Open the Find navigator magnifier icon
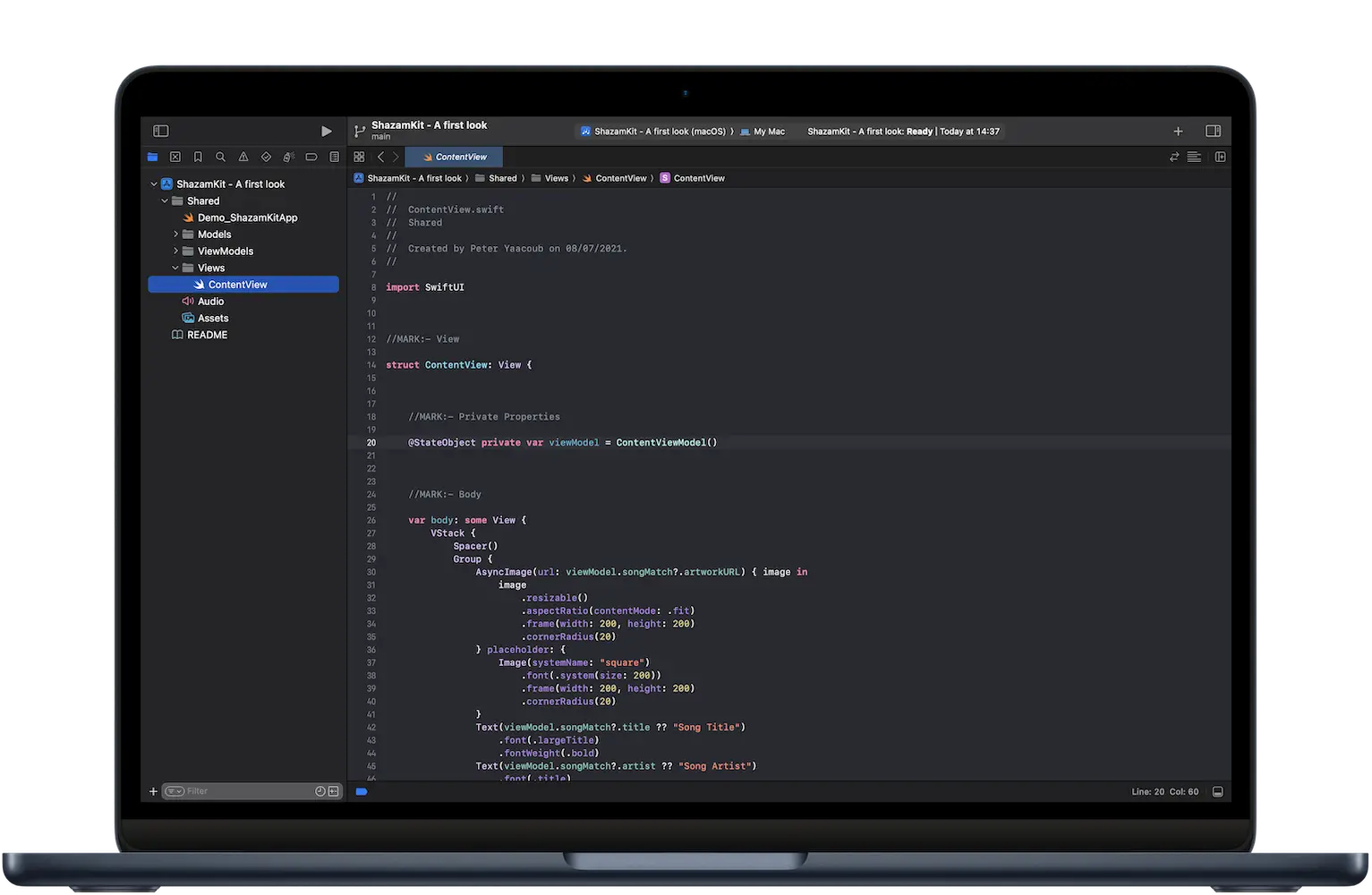 click(220, 157)
